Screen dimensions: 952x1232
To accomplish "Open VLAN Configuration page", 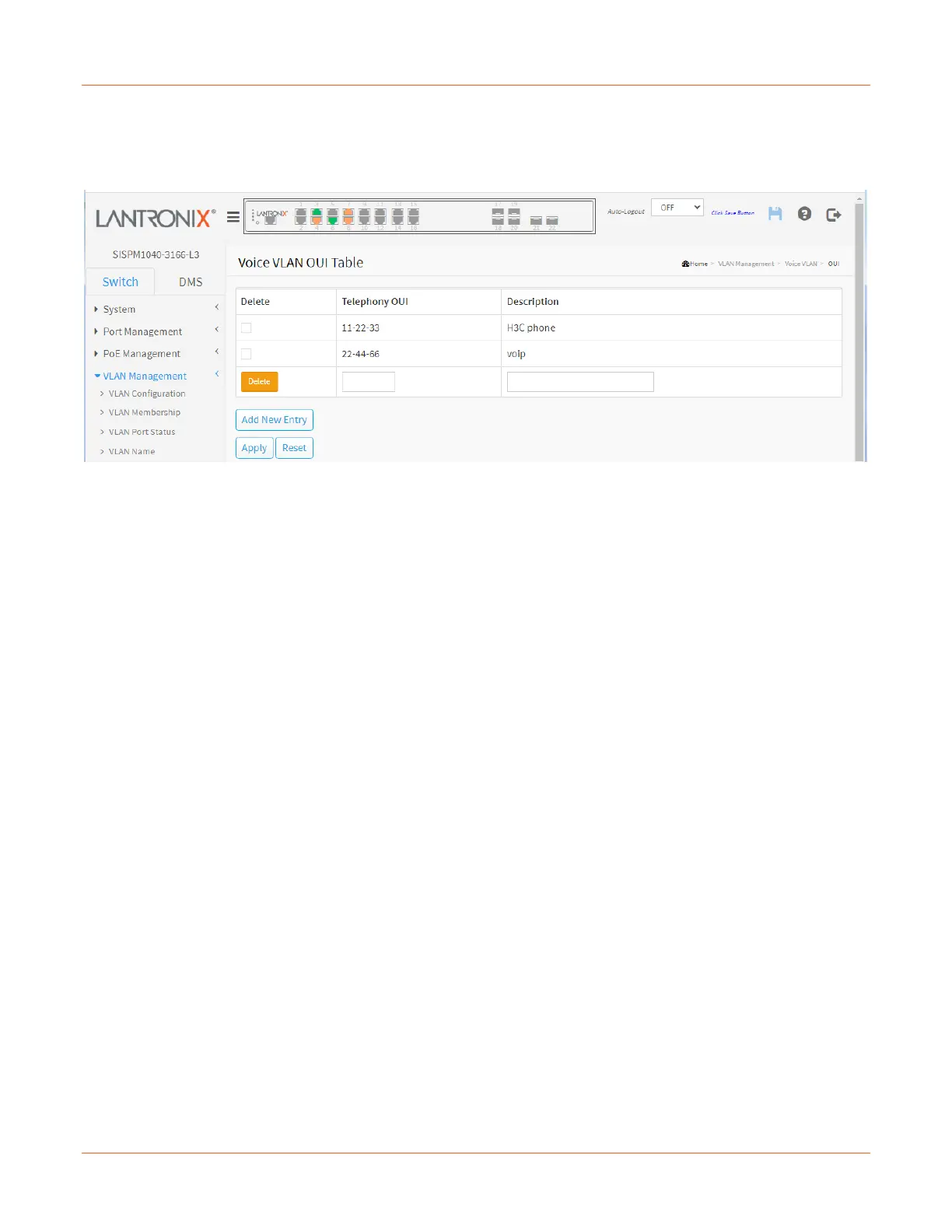I will pos(147,394).
